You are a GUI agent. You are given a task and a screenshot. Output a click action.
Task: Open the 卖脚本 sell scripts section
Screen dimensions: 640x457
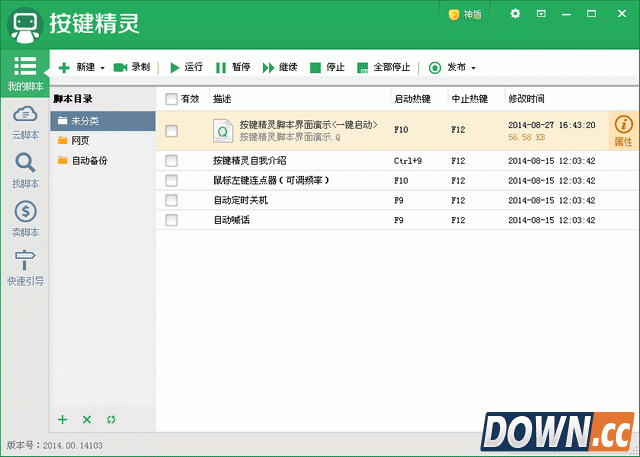25,219
